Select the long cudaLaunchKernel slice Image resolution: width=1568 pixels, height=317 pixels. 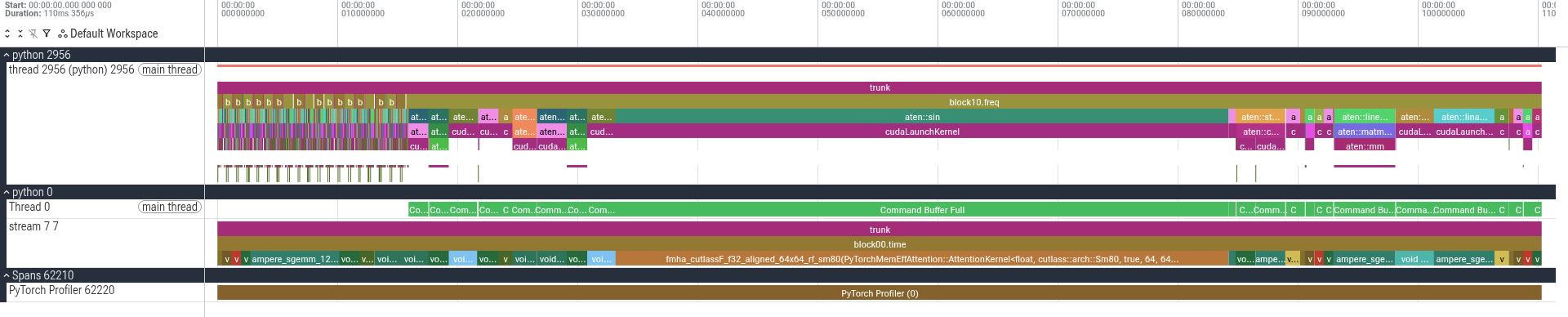click(x=922, y=132)
